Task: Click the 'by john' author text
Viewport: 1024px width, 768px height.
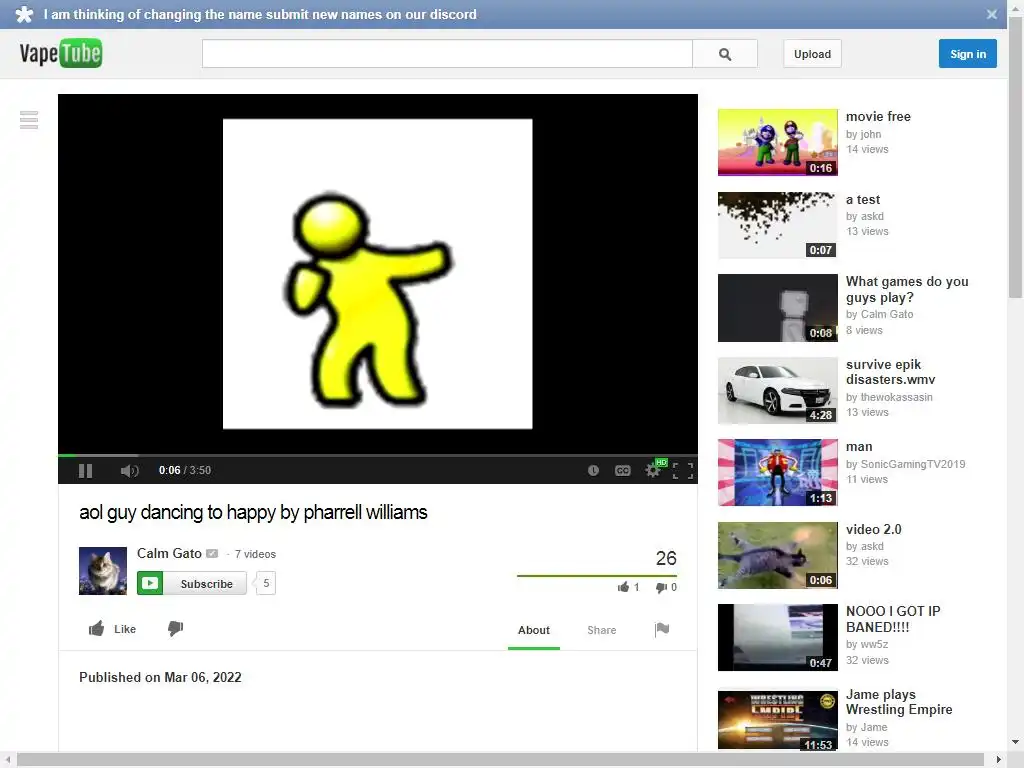Action: [x=863, y=134]
